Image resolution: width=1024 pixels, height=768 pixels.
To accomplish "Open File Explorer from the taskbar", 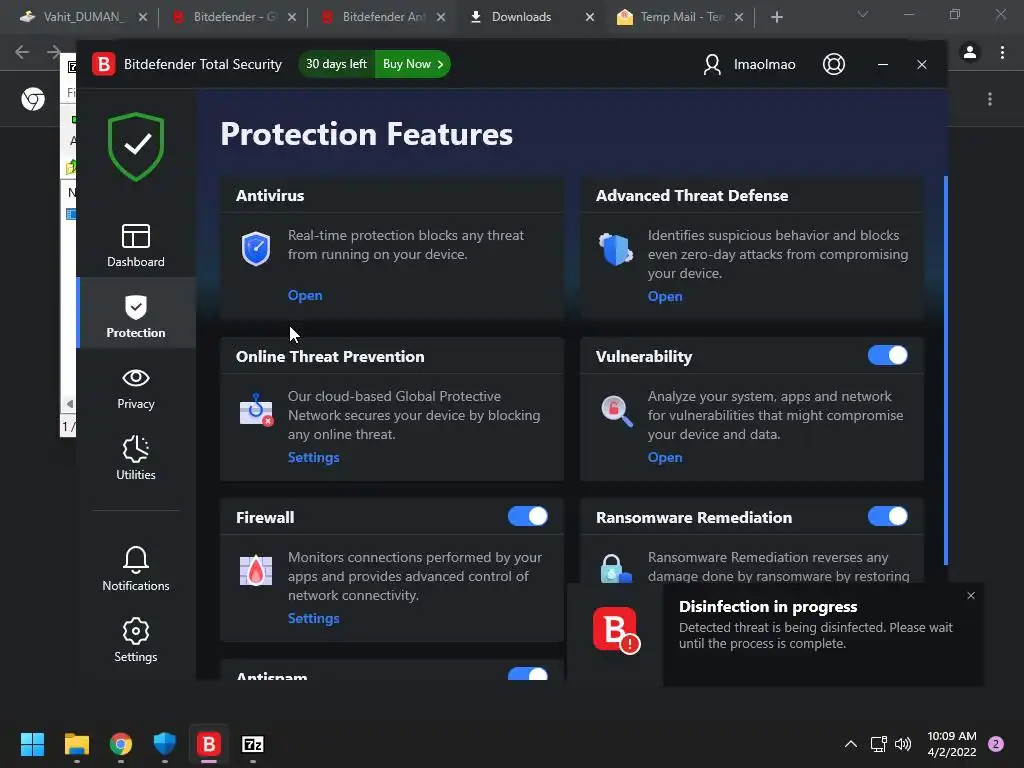I will [76, 744].
